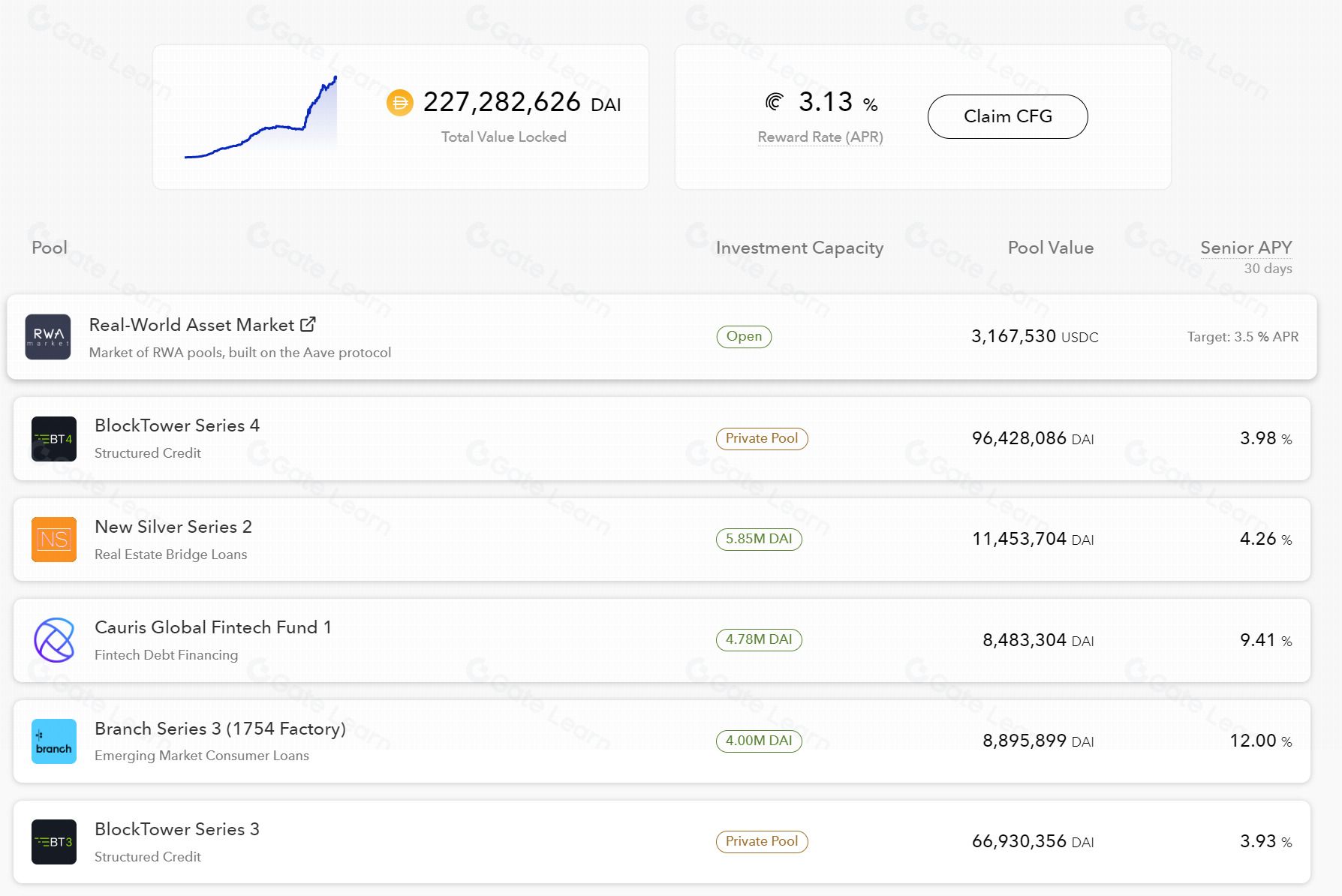Click the Open capacity badge

(x=744, y=336)
